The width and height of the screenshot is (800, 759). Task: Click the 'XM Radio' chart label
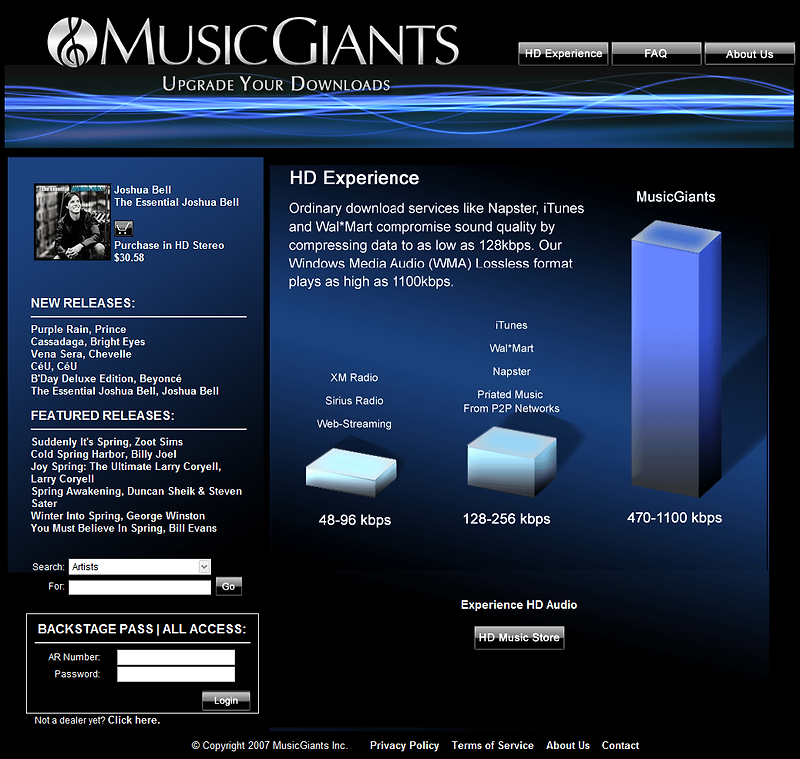pyautogui.click(x=354, y=377)
